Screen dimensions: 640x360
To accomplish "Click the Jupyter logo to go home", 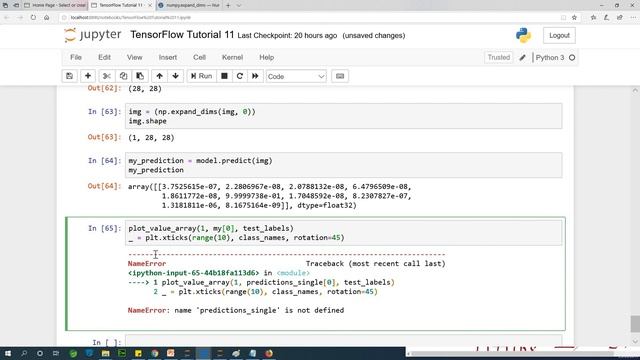I will click(x=93, y=35).
